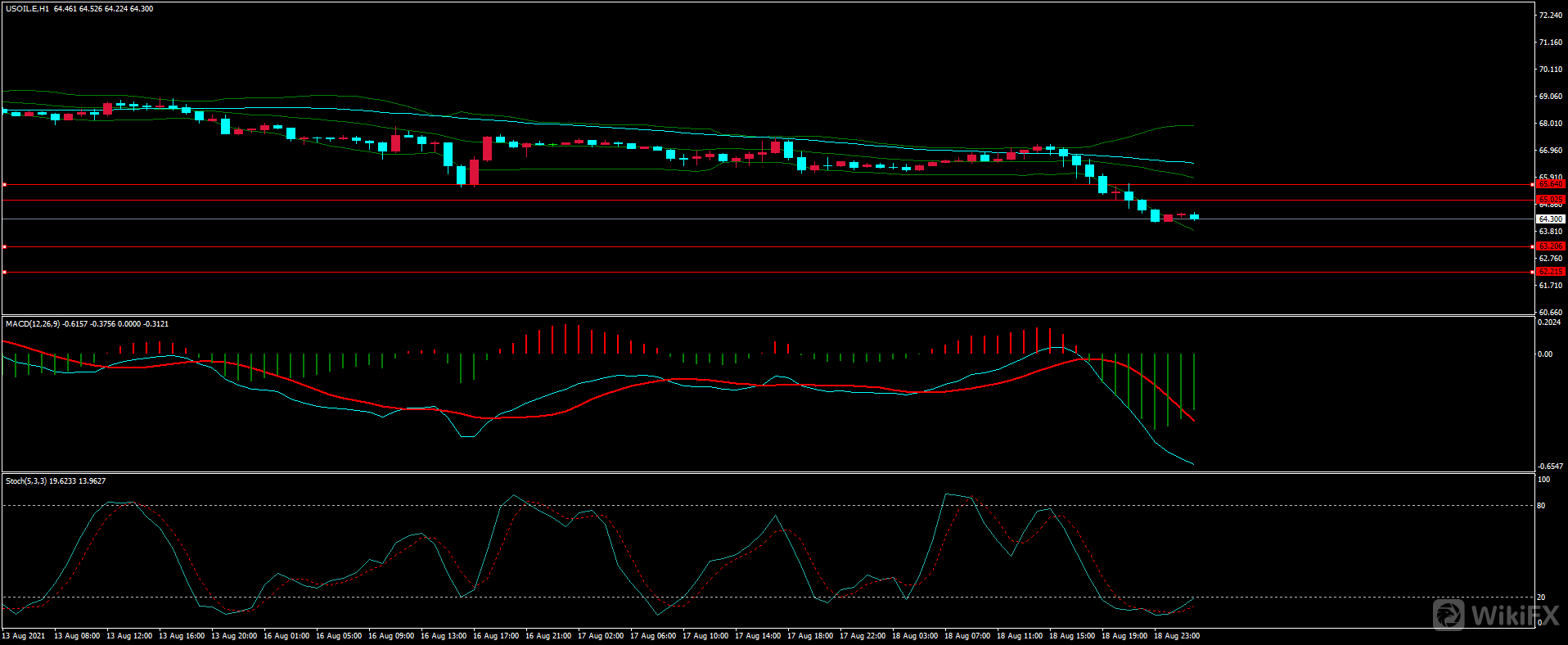This screenshot has width=1568, height=645.
Task: Click the WikiFX logo watermark
Action: pyautogui.click(x=1496, y=615)
